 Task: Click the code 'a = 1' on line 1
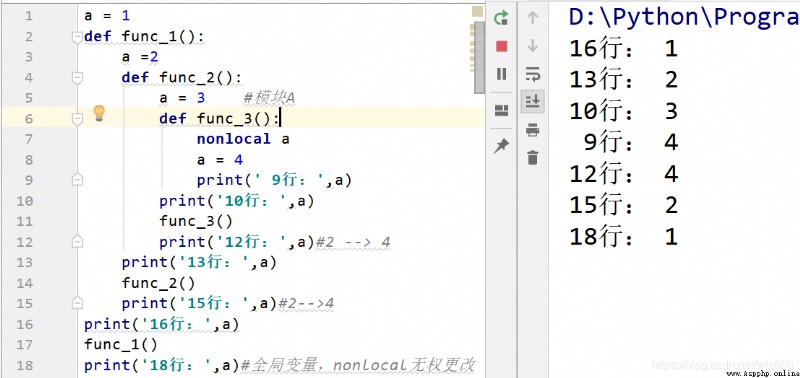click(107, 16)
